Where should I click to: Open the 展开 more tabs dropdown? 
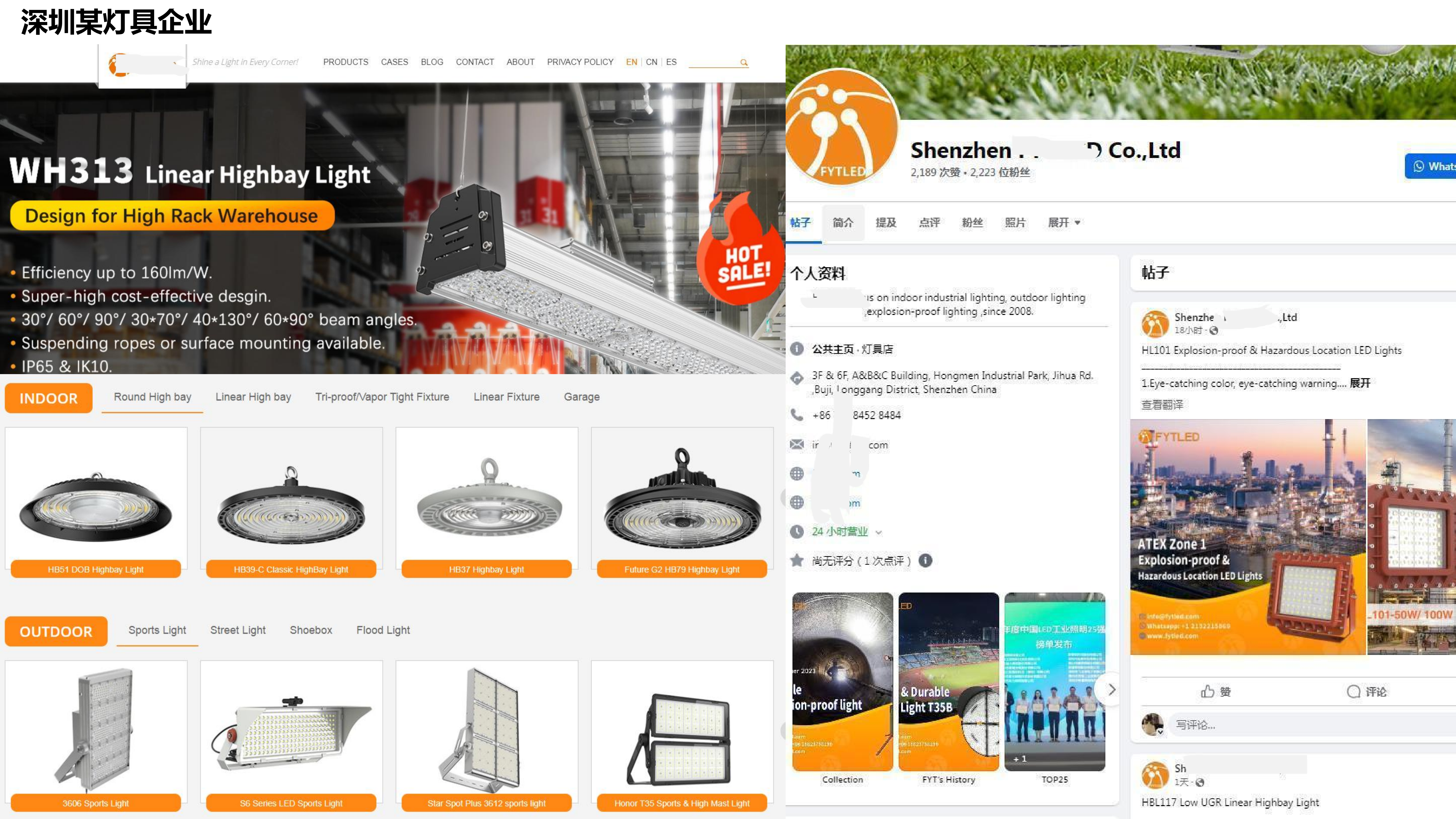click(x=1064, y=223)
